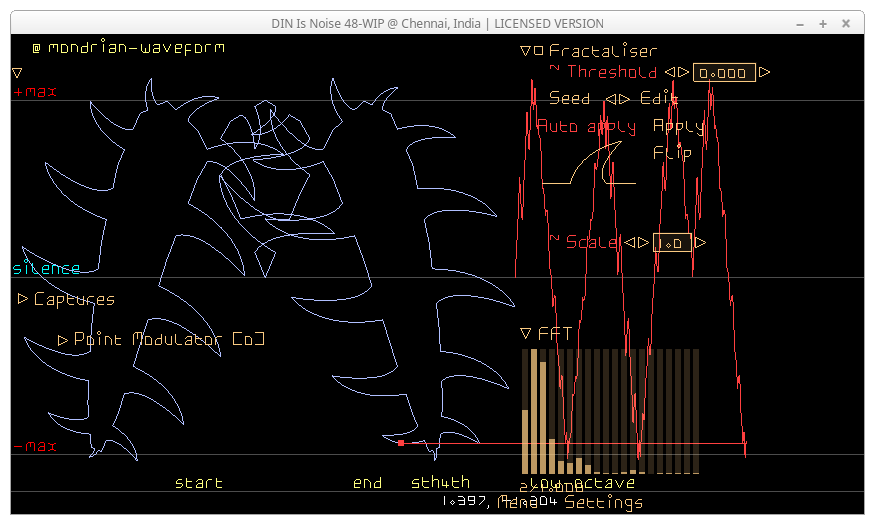Collapse the Fractaliser panel triangle
The height and width of the screenshot is (525, 875).
[526, 51]
